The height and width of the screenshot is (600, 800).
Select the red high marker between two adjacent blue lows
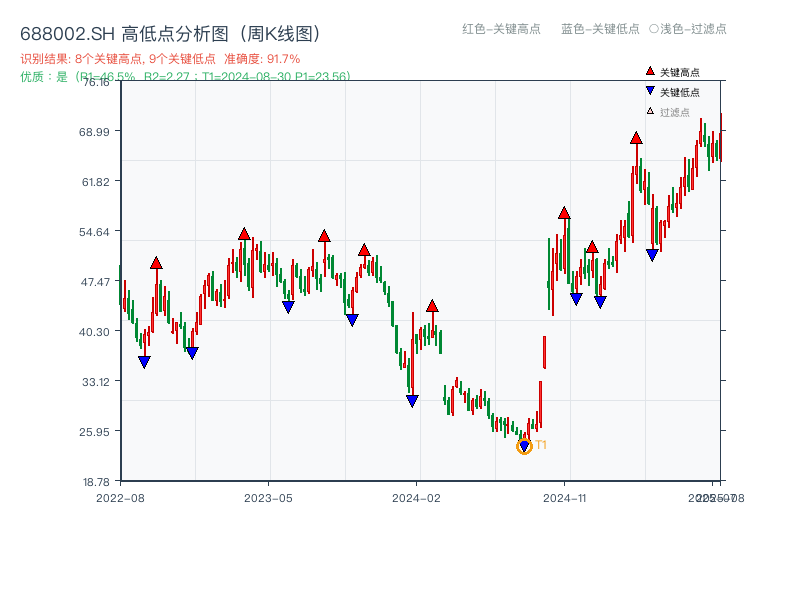tap(592, 247)
